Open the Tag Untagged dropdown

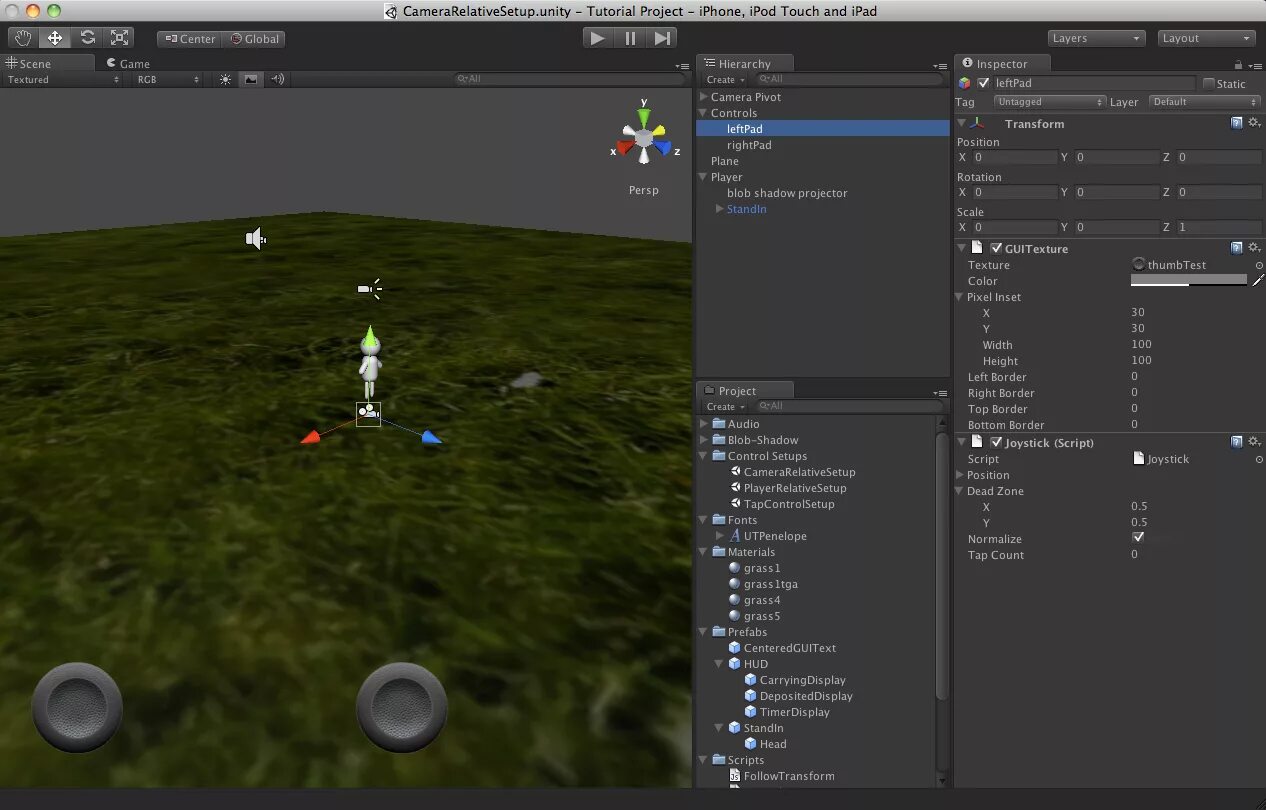(1049, 102)
